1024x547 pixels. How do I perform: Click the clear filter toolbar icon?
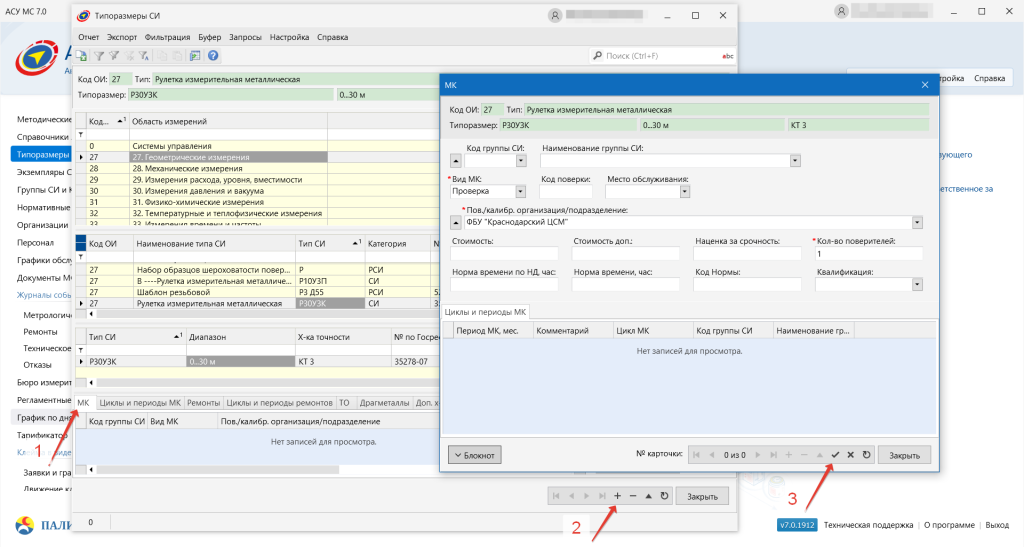tap(130, 56)
